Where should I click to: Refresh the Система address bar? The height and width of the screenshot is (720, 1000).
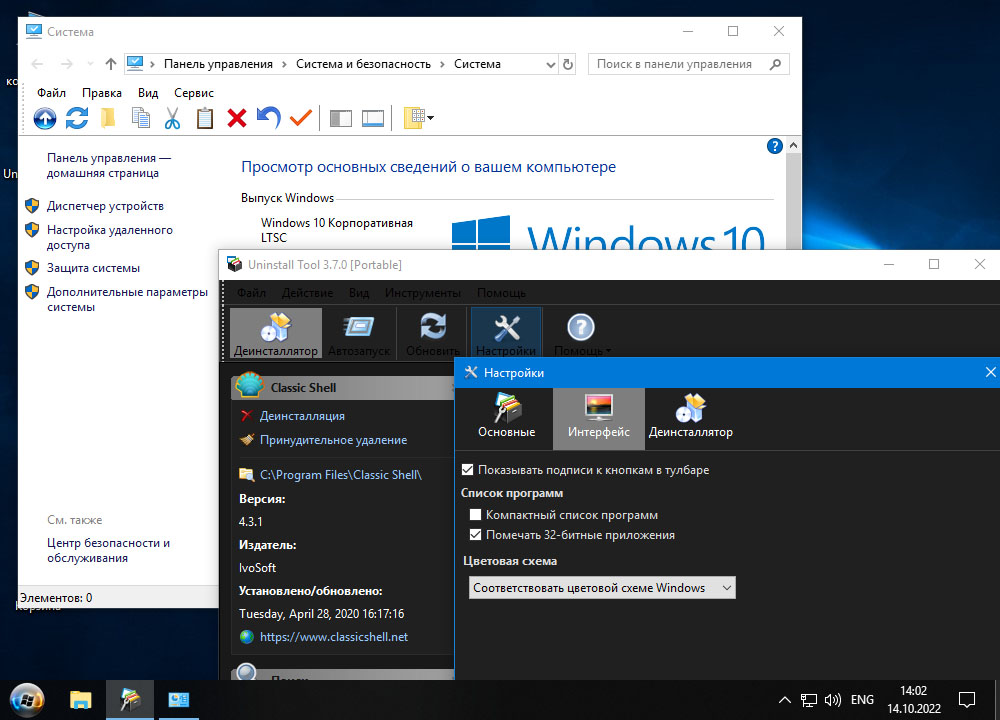pos(568,64)
